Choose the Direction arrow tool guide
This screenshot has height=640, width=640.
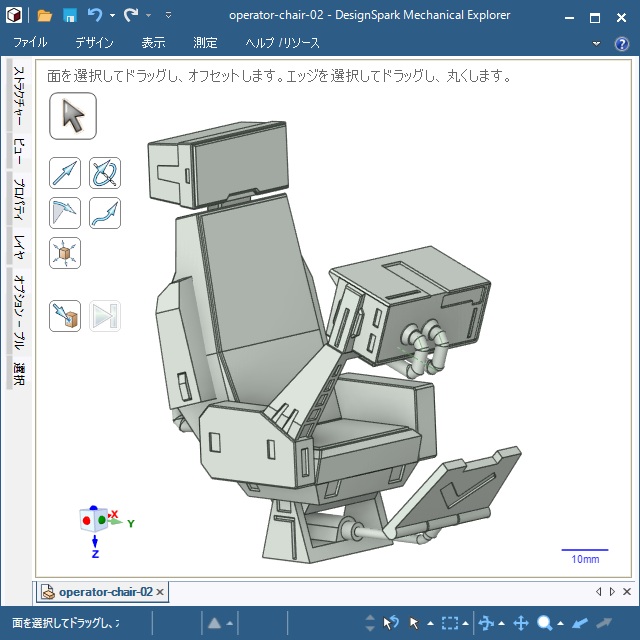65,173
